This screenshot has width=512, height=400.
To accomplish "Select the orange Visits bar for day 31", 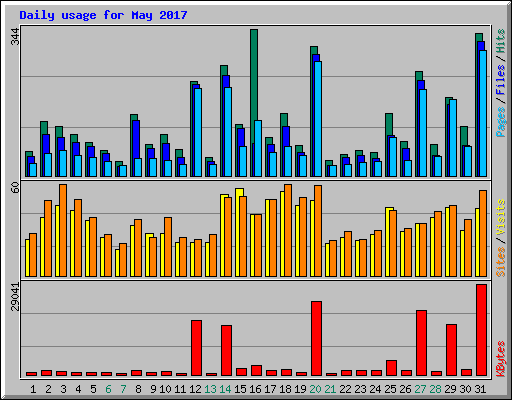I will pyautogui.click(x=483, y=233).
